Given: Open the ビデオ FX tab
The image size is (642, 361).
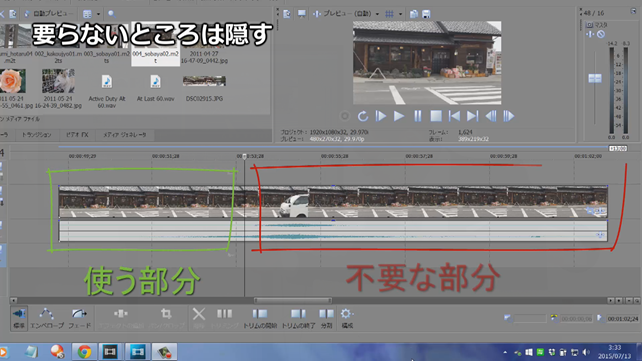Looking at the screenshot, I should [77, 135].
